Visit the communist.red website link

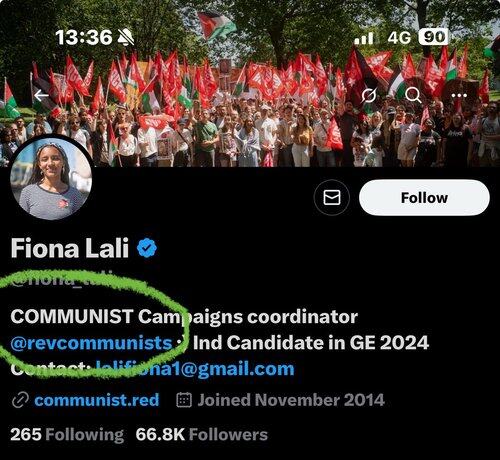97,400
